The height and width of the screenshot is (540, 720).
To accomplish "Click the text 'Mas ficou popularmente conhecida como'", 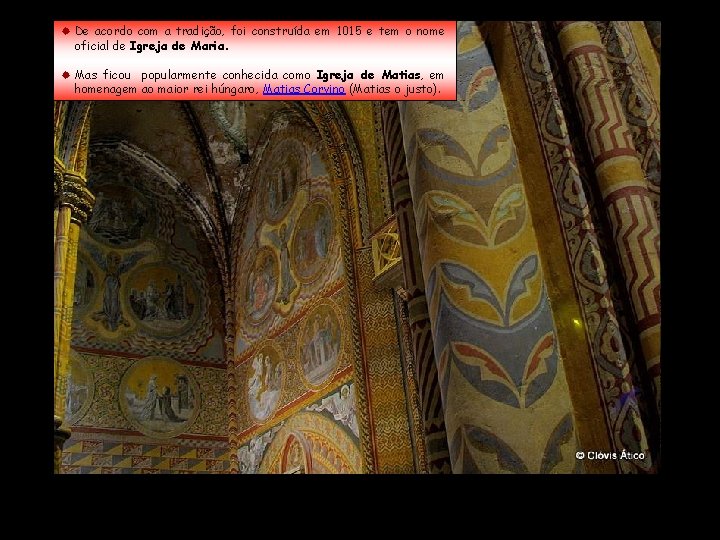I will coord(193,75).
